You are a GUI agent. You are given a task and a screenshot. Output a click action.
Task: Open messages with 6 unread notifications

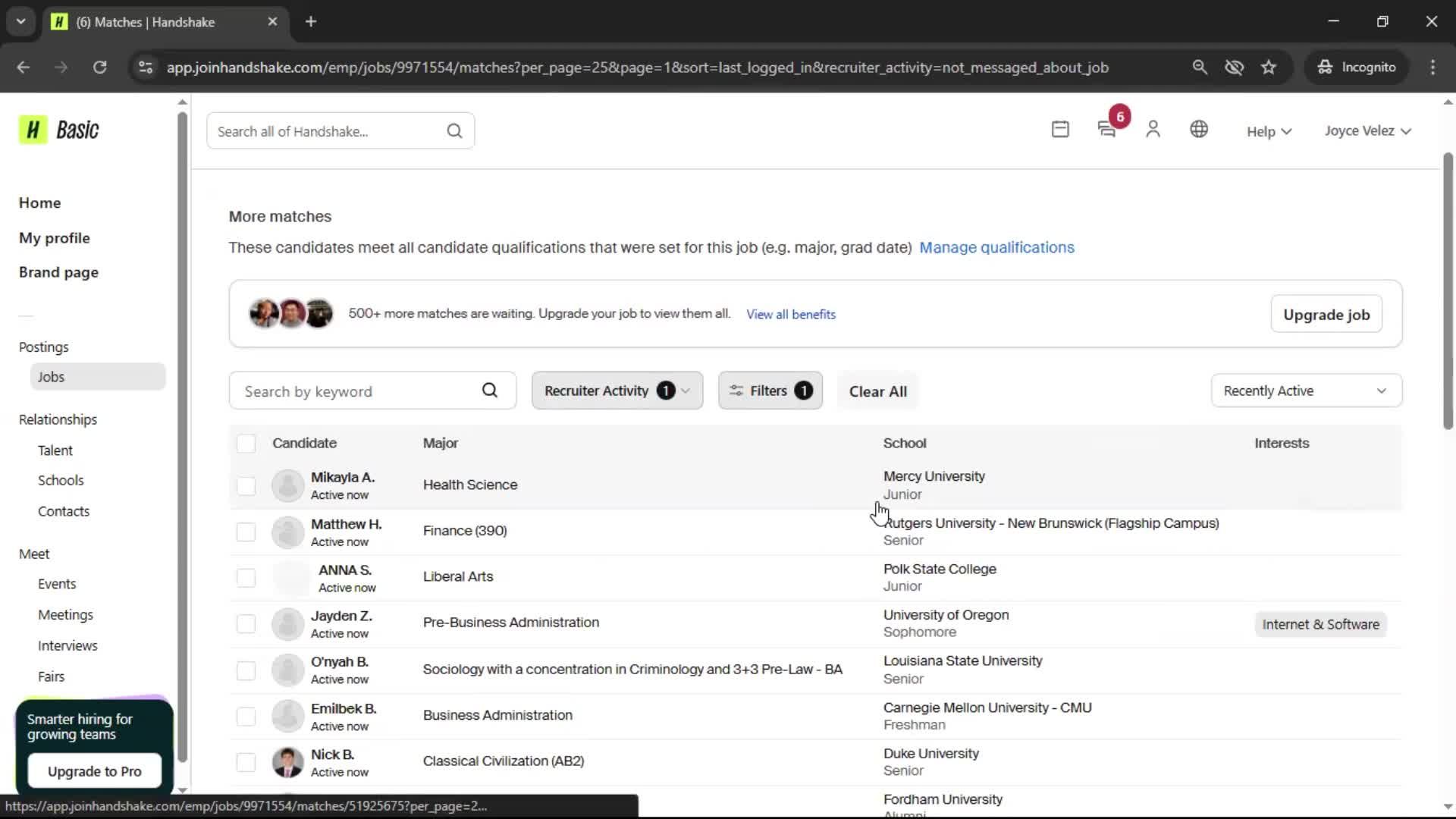(1106, 129)
